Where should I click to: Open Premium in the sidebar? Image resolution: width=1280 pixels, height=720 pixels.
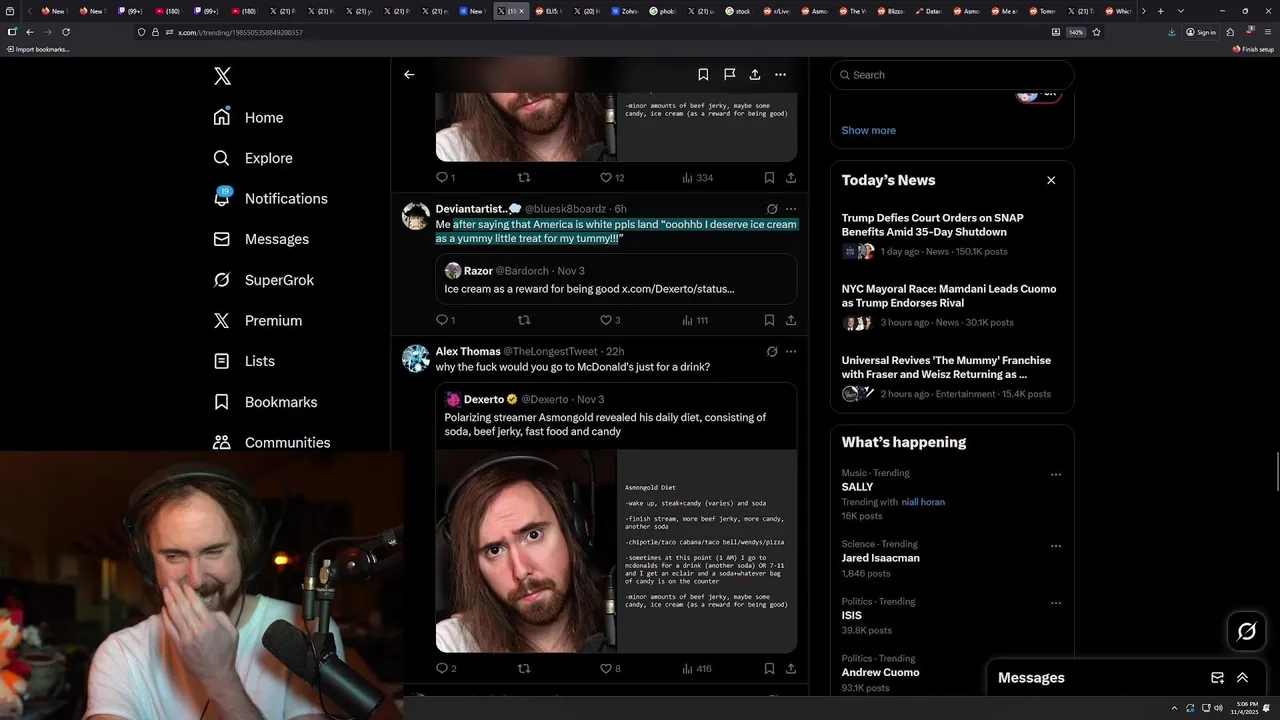(257, 320)
